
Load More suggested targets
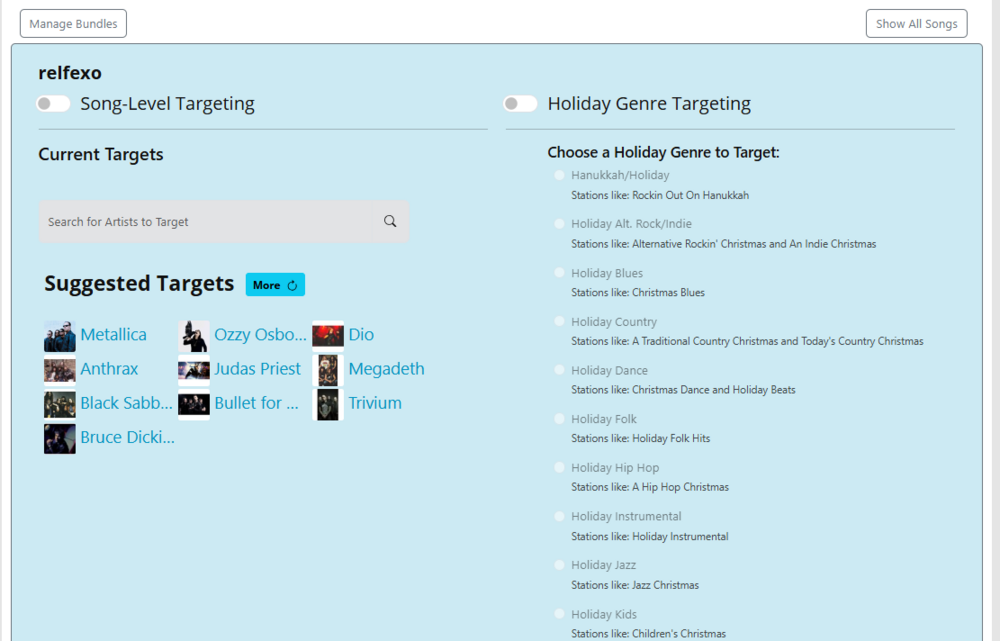click(275, 284)
